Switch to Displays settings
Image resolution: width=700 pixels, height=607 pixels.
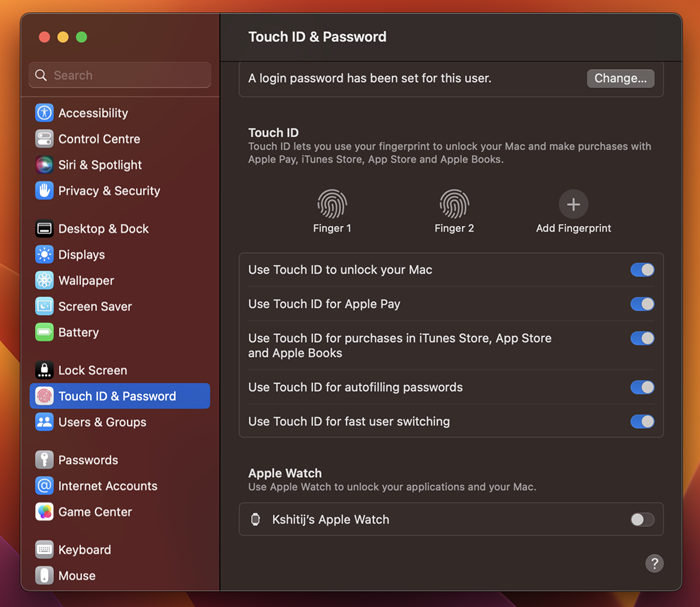120,254
